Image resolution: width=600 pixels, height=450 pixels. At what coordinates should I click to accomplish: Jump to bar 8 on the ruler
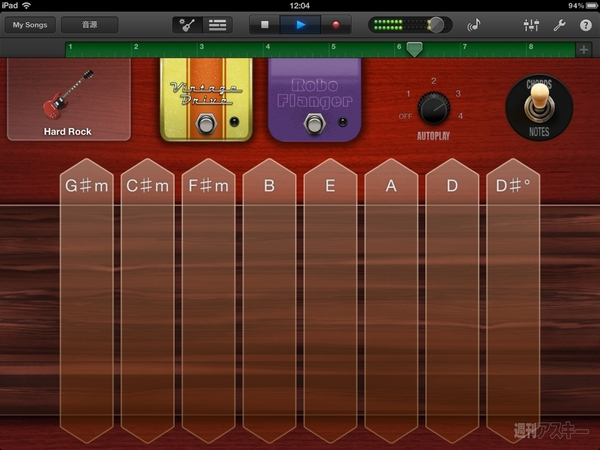click(x=531, y=47)
